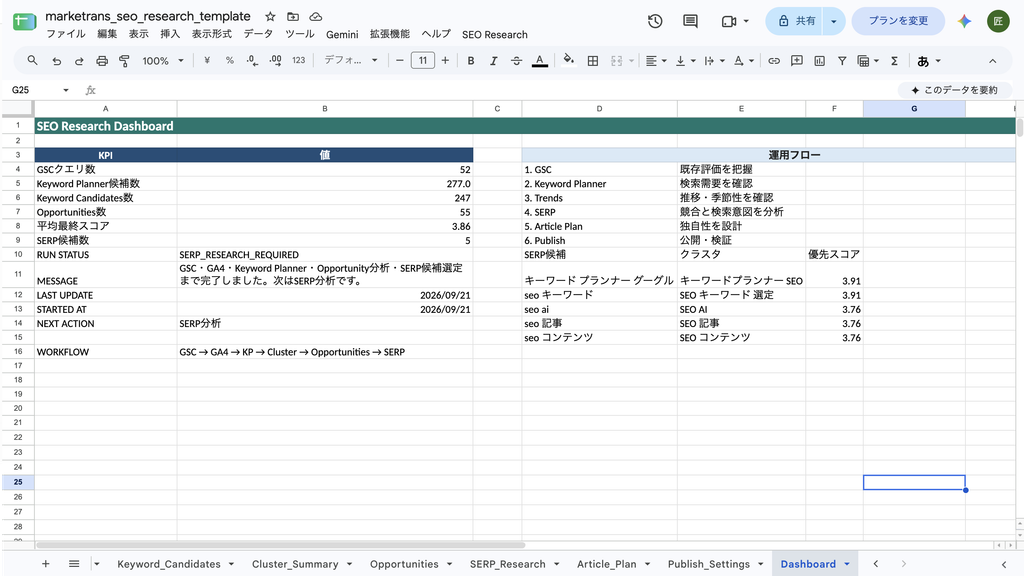Click the 共有 share button
Image resolution: width=1024 pixels, height=576 pixels.
796,21
